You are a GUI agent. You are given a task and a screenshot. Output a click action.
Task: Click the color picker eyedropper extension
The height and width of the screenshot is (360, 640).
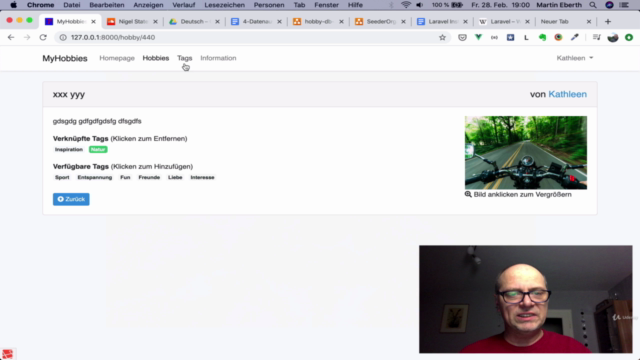click(575, 38)
